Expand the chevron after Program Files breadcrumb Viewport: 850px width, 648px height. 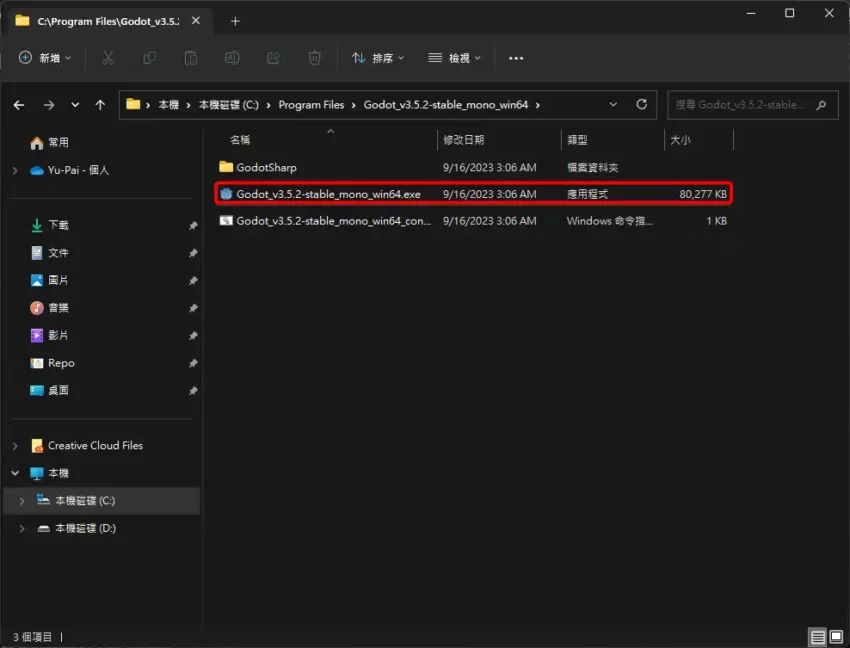(353, 105)
